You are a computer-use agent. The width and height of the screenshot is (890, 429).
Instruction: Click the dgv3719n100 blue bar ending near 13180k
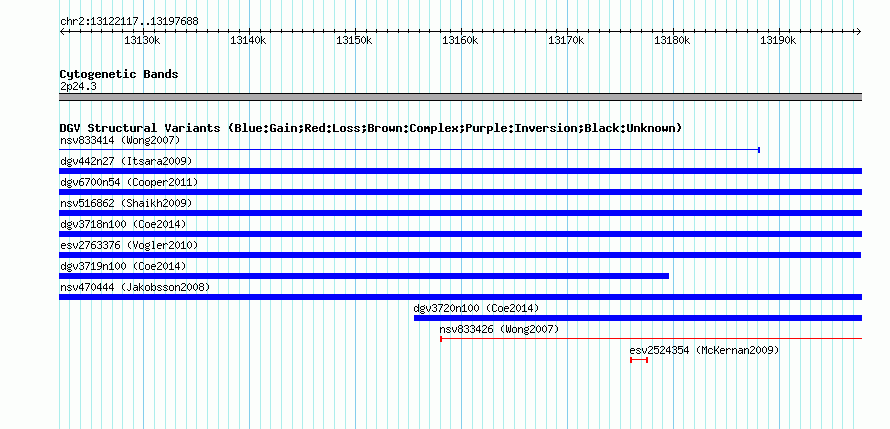coord(364,276)
